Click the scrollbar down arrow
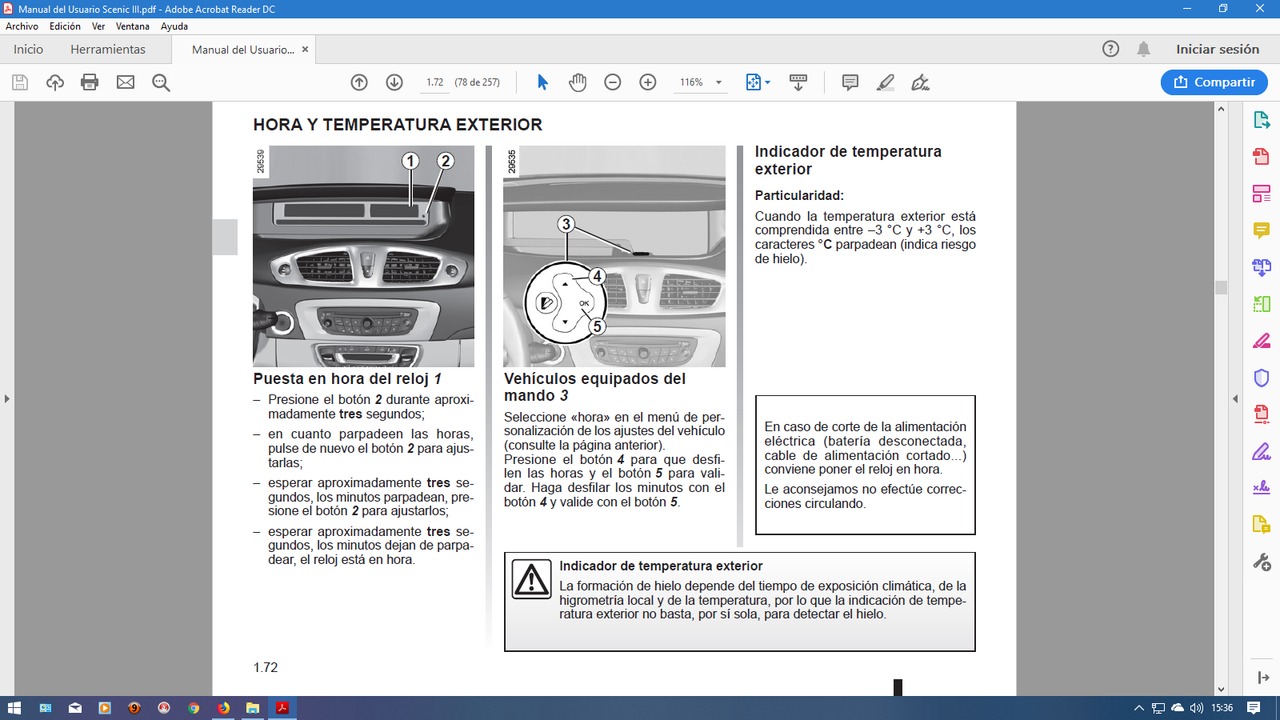 1220,689
